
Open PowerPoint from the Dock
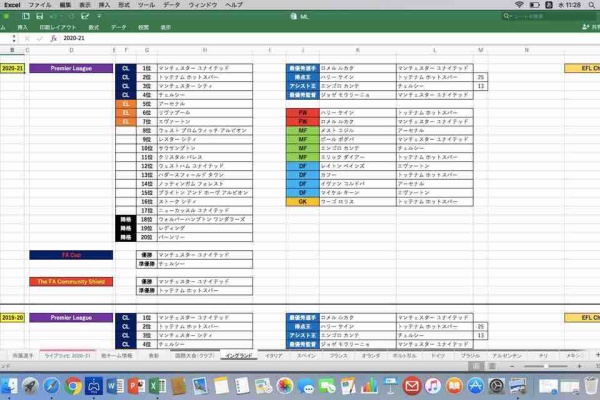136,386
